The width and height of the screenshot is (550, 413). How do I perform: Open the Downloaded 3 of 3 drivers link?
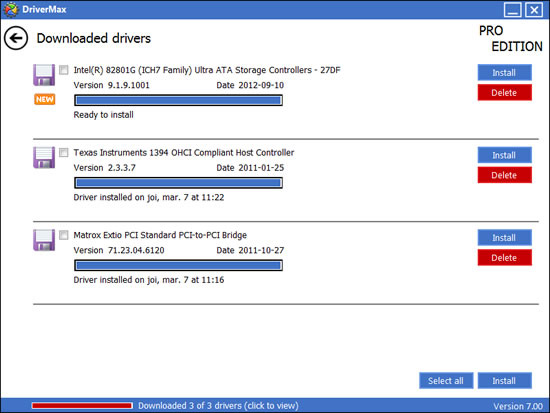(218, 406)
